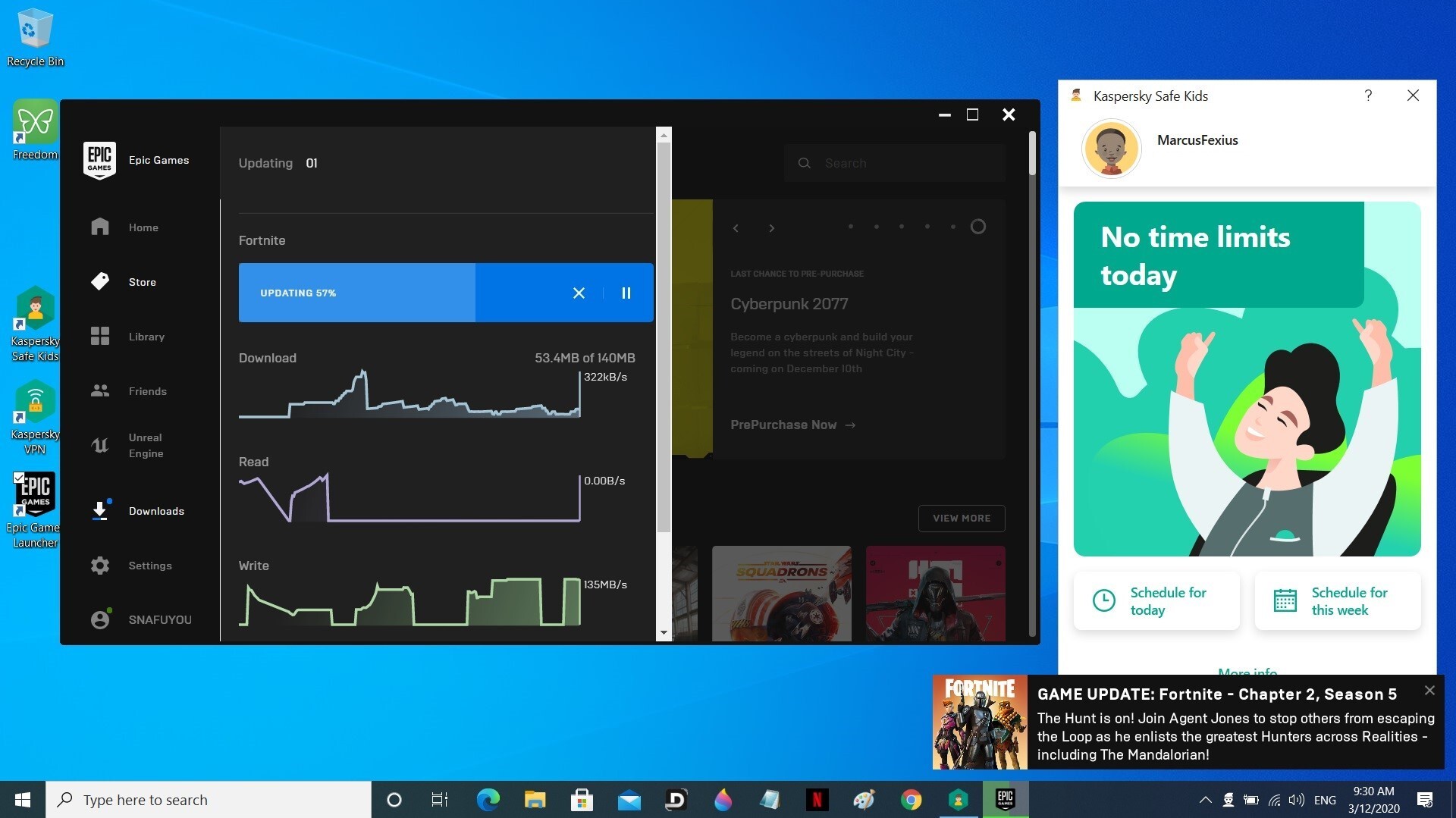Click the '53.4MB of 140MB' download text
Image resolution: width=1456 pixels, height=818 pixels.
coord(585,358)
